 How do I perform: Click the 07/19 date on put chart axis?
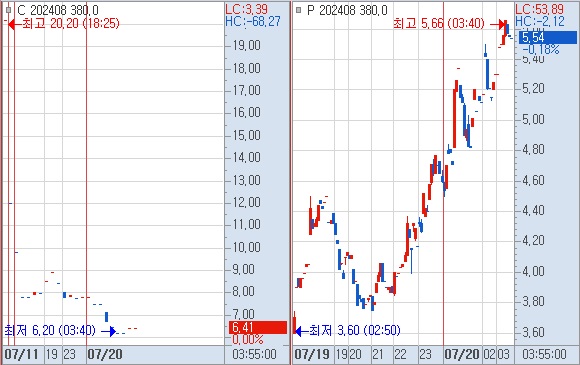311,354
